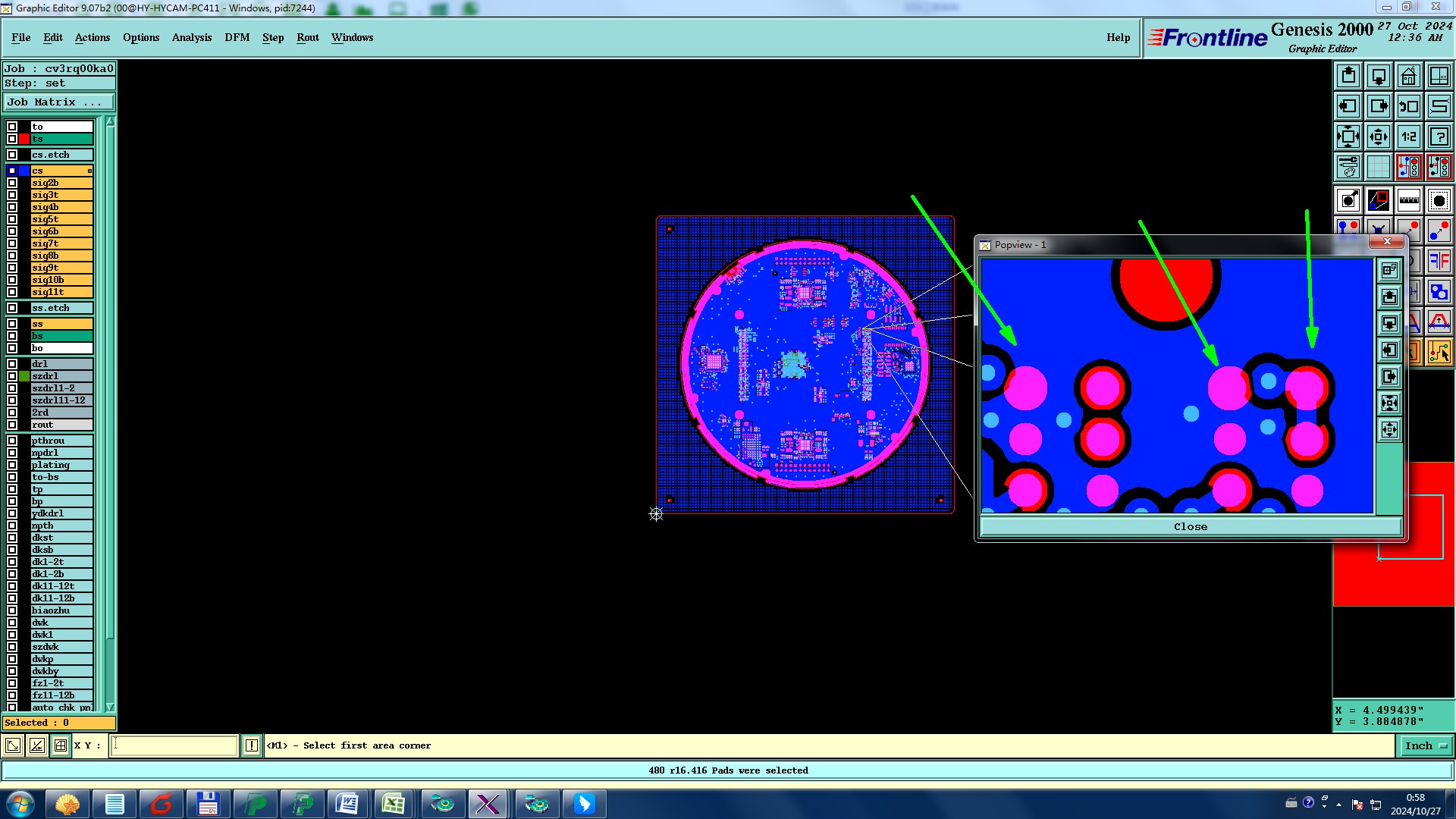Open the ruler measurement tool
The width and height of the screenshot is (1456, 819).
click(x=1408, y=200)
